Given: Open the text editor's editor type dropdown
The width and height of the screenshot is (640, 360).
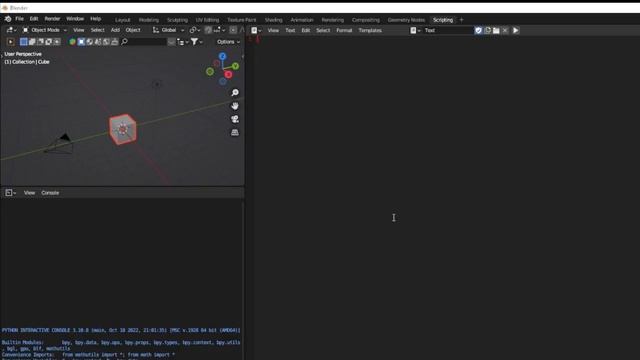Looking at the screenshot, I should coord(256,30).
